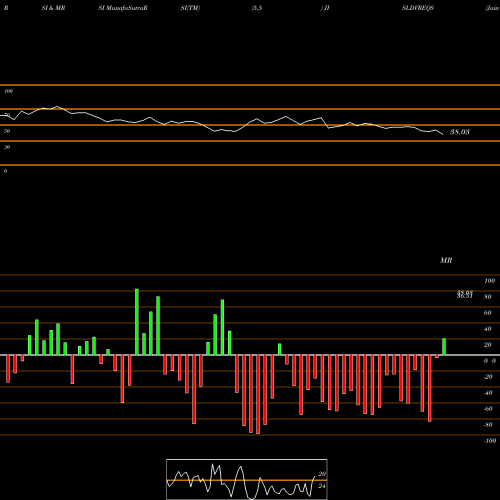This screenshot has width=500, height=500.
Task: Click the 'SI(TM)' header text
Action: tap(190, 8)
